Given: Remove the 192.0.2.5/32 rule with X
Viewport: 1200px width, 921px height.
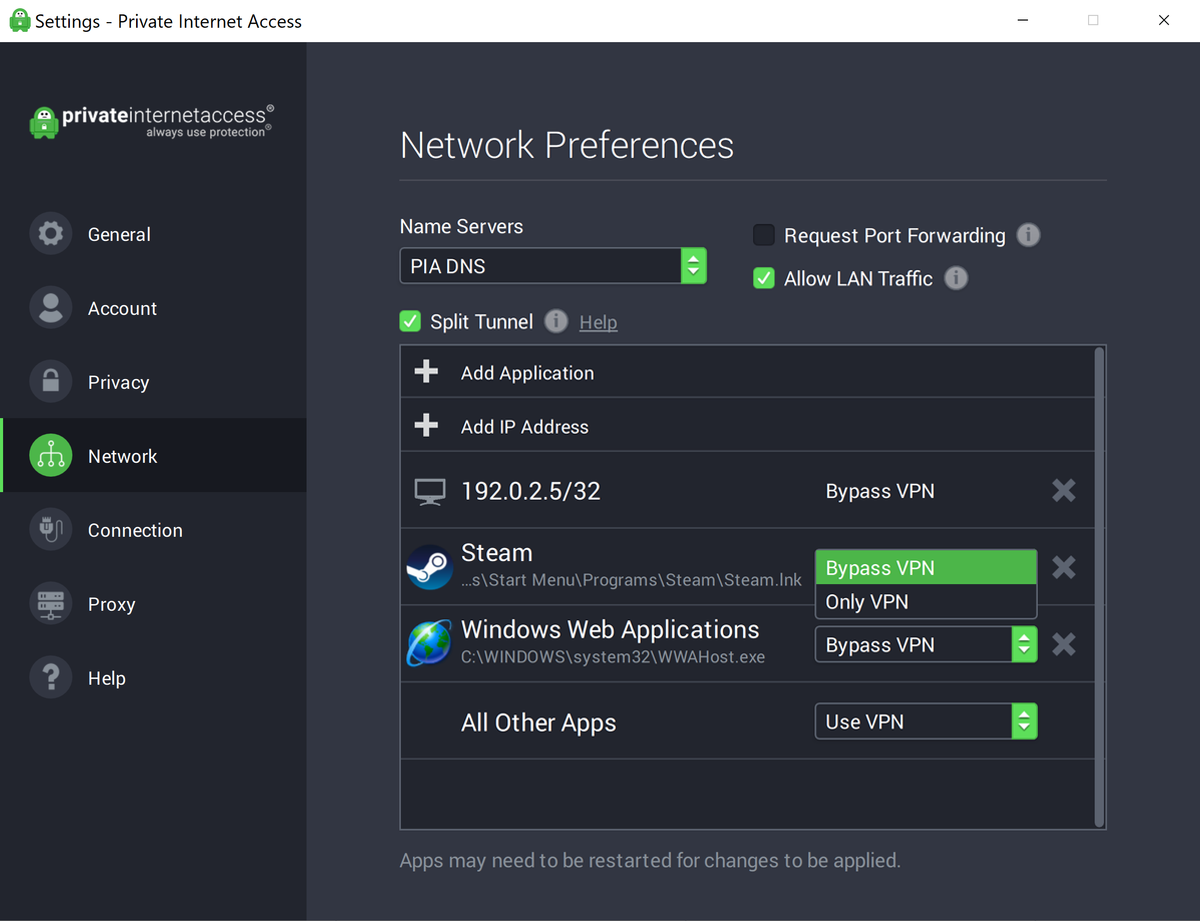Looking at the screenshot, I should [x=1064, y=490].
